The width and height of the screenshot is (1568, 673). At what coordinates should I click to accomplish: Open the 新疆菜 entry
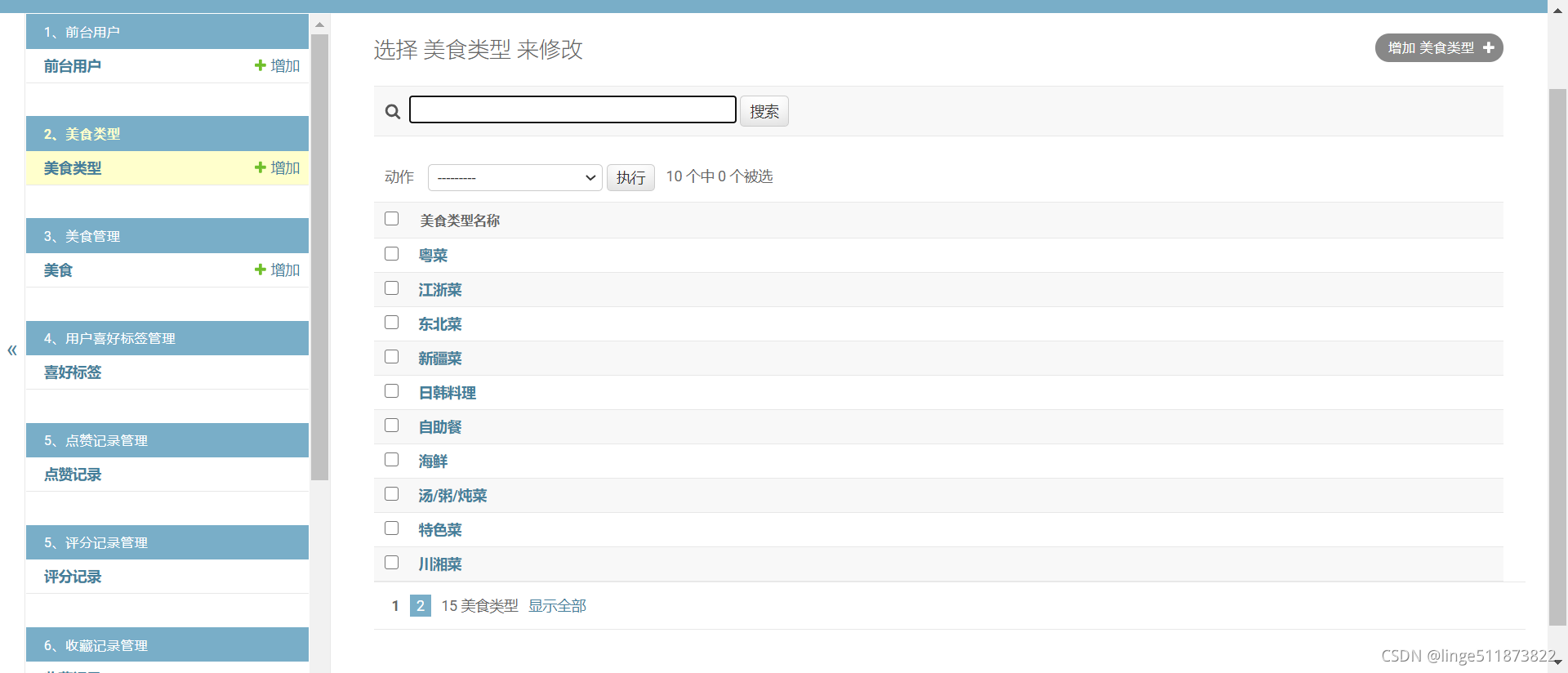(440, 359)
